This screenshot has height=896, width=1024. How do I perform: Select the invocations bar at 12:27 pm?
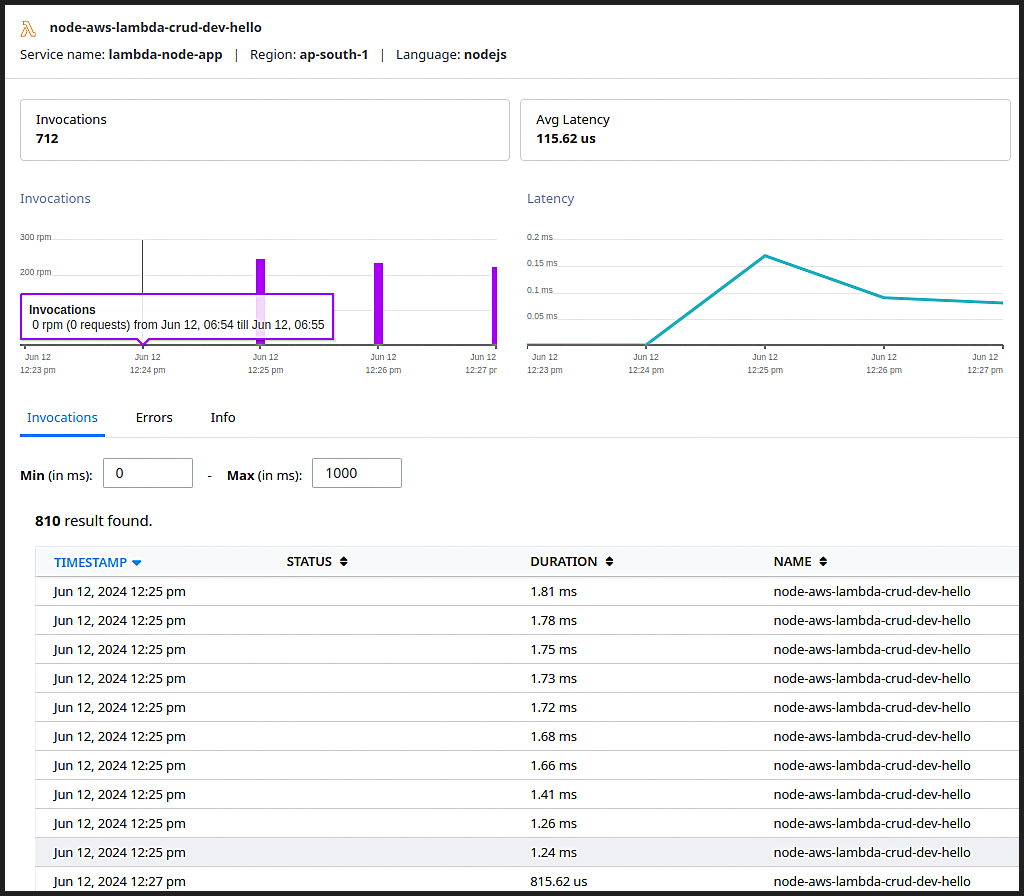point(494,306)
